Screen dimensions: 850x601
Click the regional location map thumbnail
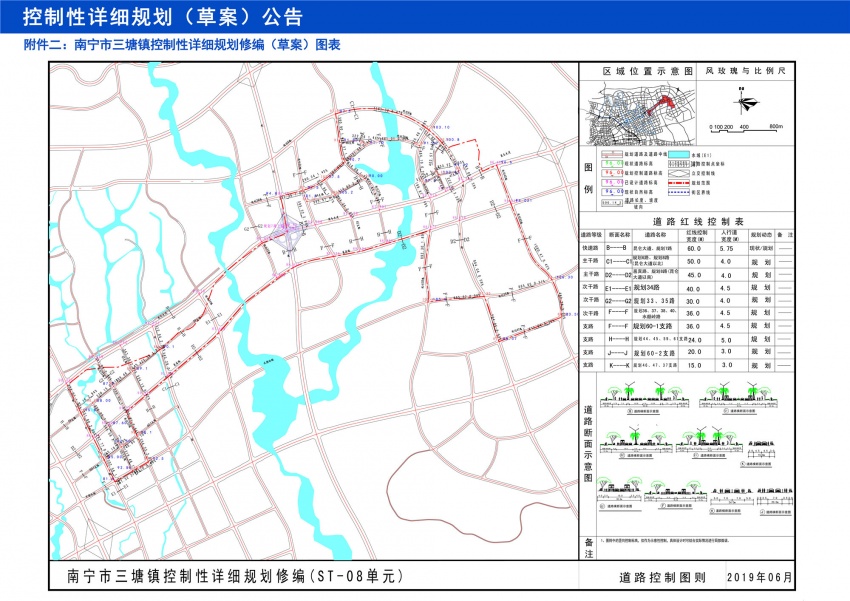click(638, 113)
